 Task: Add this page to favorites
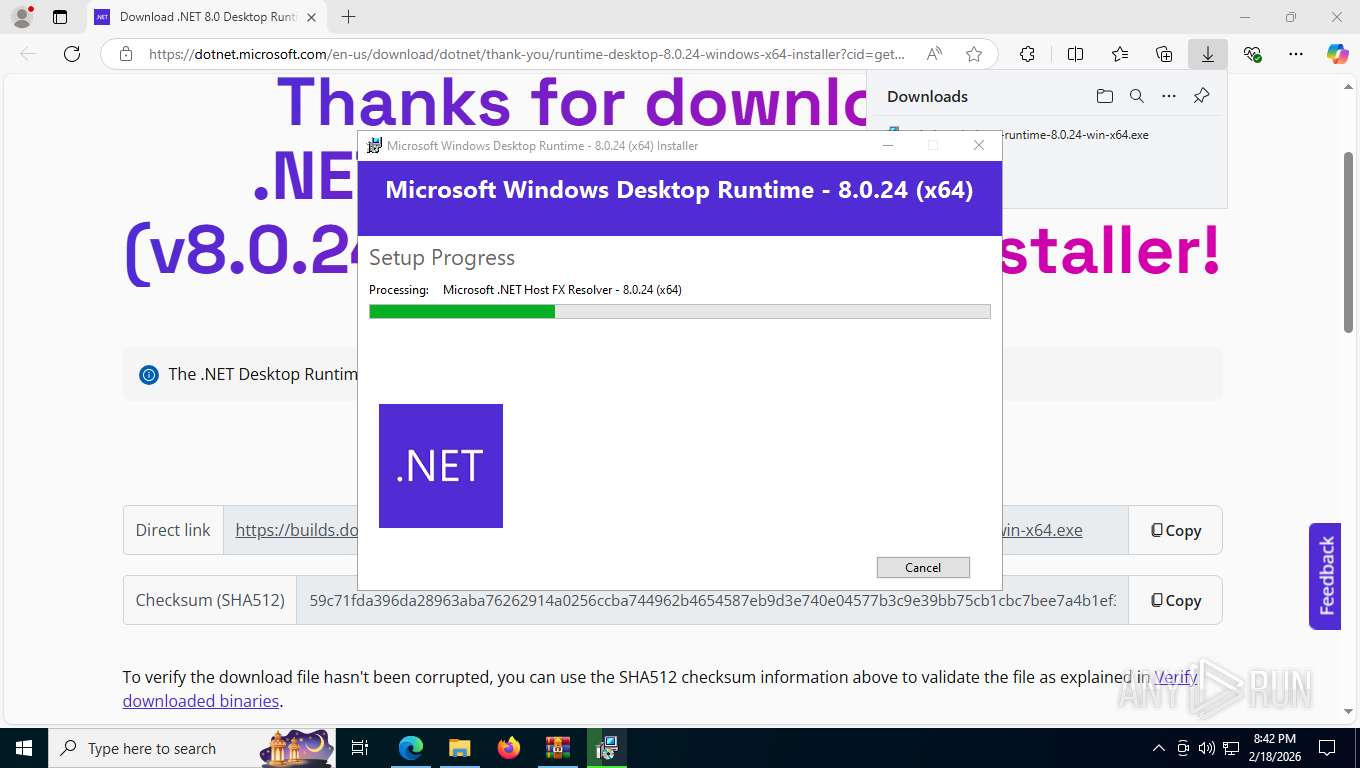pos(973,54)
